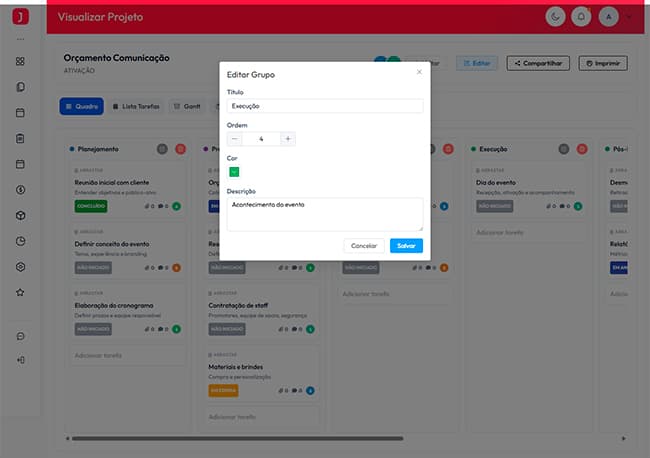The width and height of the screenshot is (650, 458).
Task: Toggle dark mode moon icon
Action: [555, 17]
